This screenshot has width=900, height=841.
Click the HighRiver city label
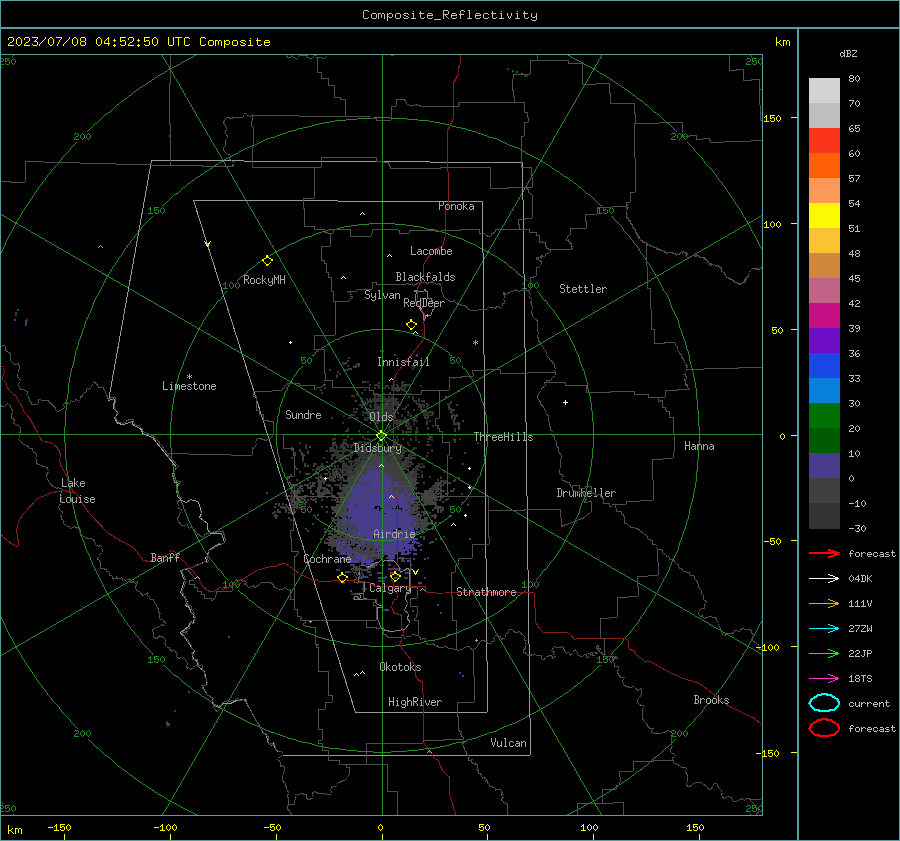[x=415, y=702]
